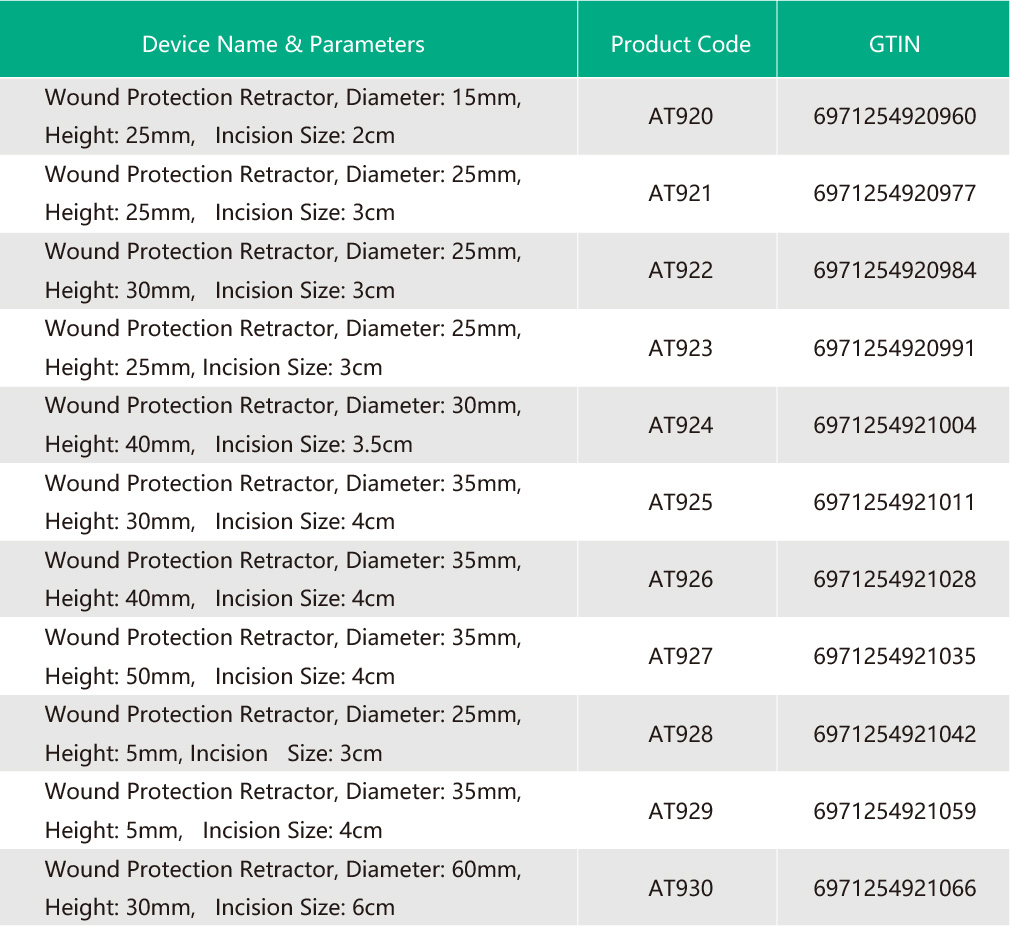Screen dimensions: 1010x926
Task: Click GTIN 6971254921059
Action: pyautogui.click(x=895, y=811)
